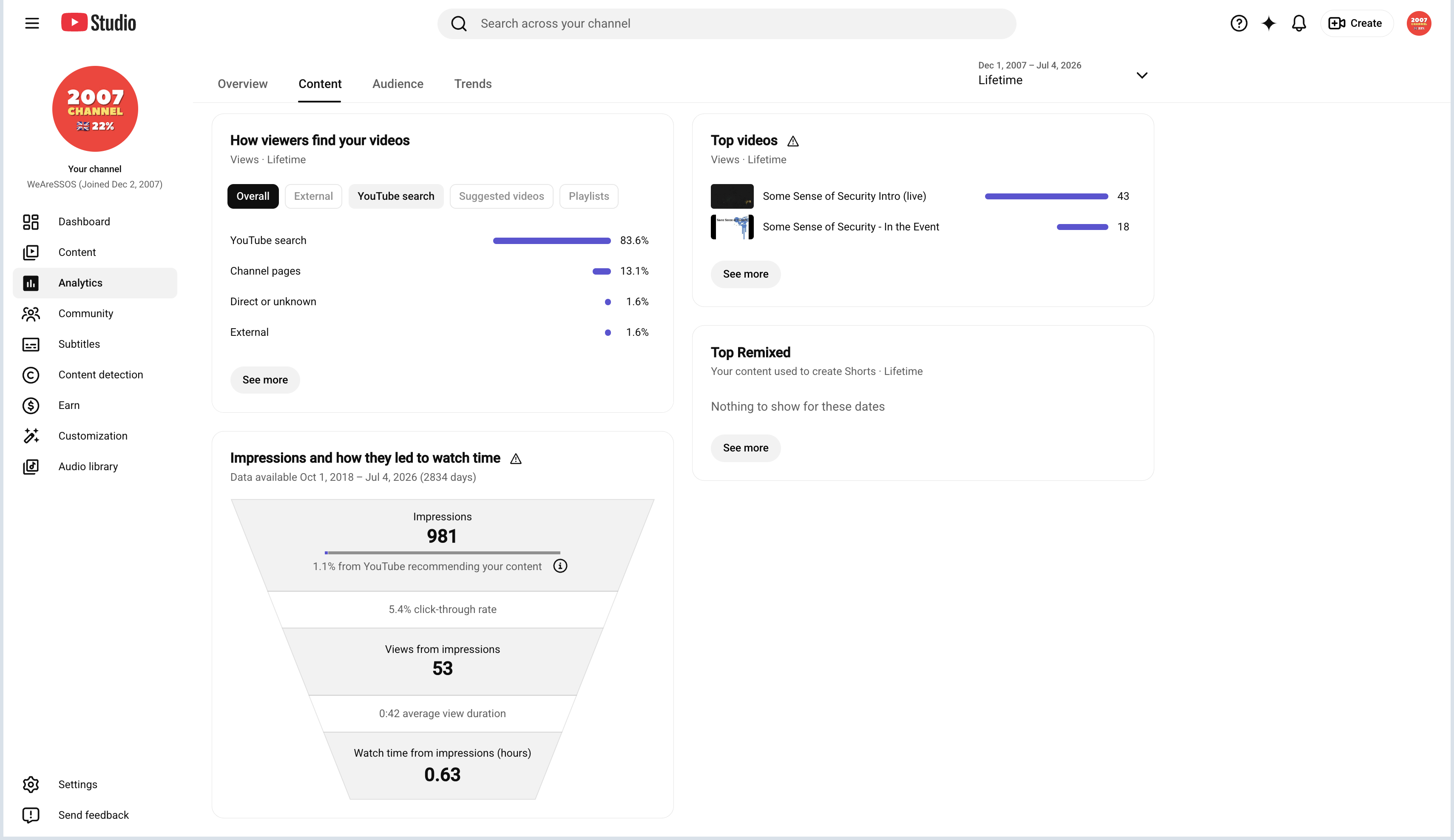Screen dimensions: 1454x840
Task: Click the Views from impressions value 53
Action: tap(443, 668)
